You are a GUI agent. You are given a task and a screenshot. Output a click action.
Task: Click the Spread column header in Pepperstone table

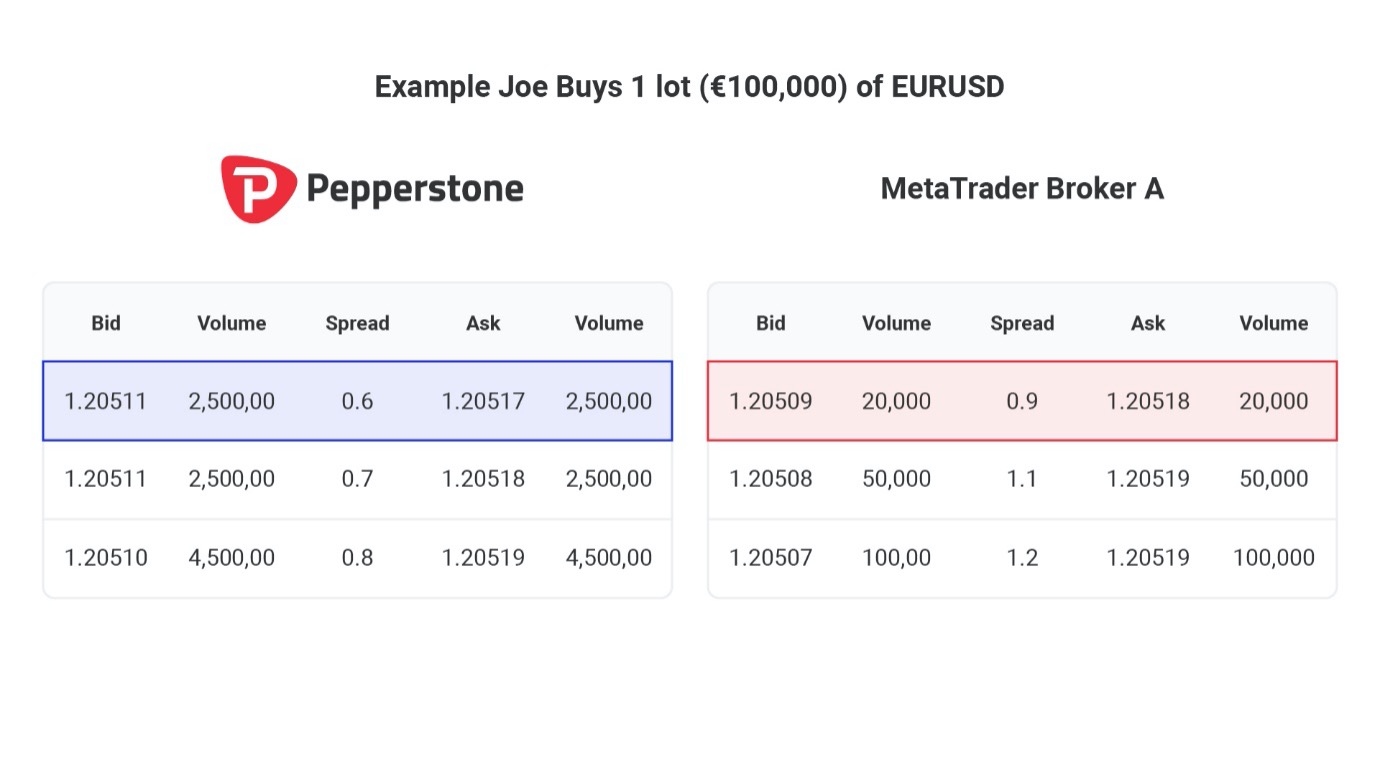coord(357,323)
